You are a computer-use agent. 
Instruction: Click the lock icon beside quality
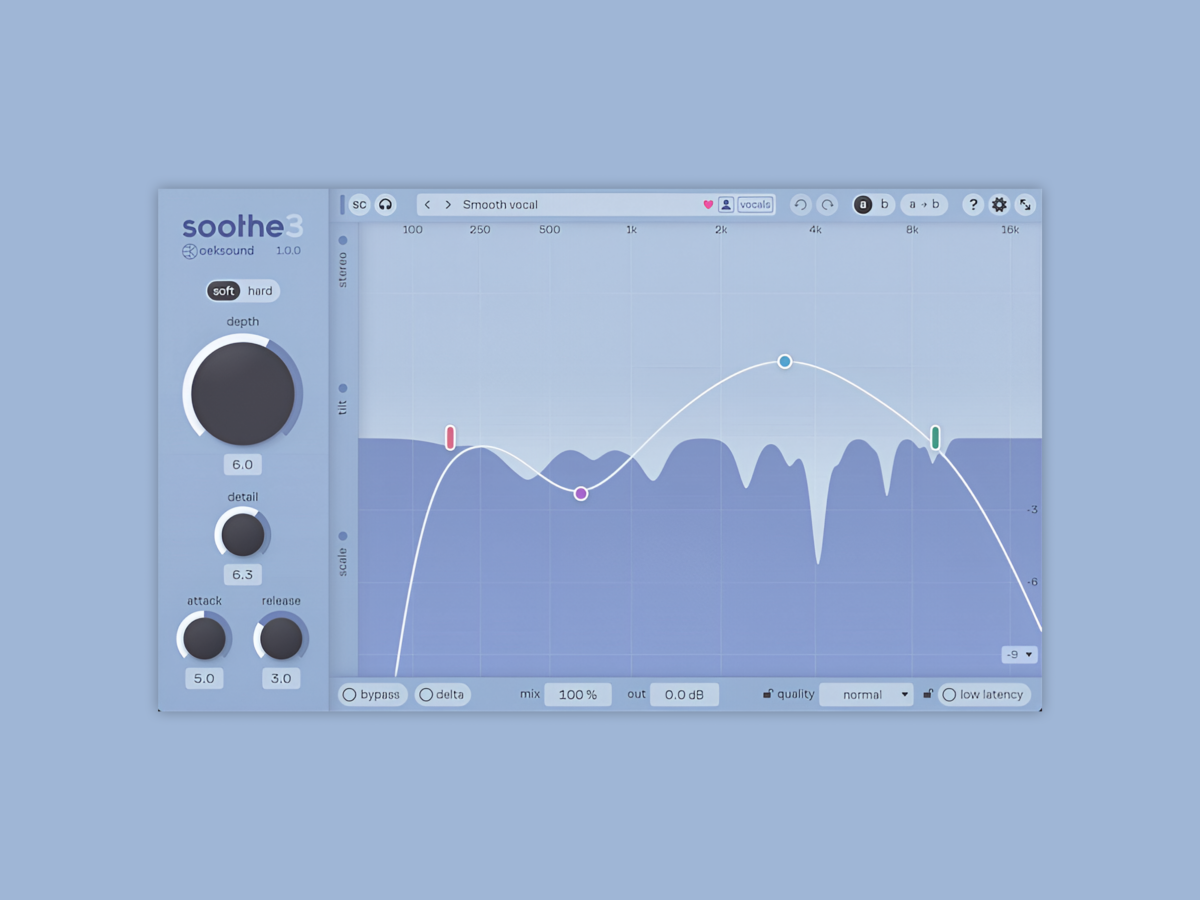coord(768,694)
